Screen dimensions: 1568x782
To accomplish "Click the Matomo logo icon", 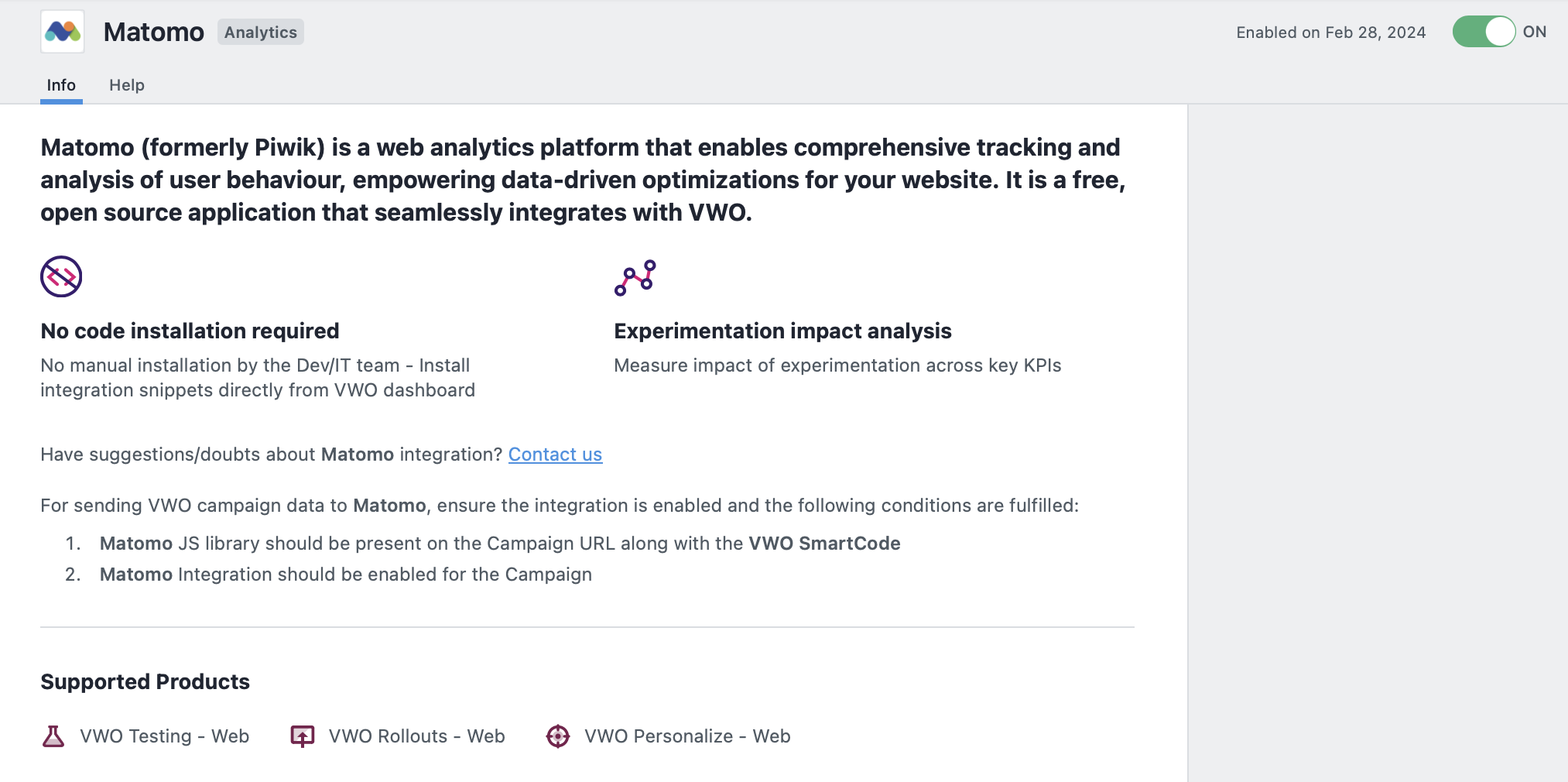I will (63, 32).
